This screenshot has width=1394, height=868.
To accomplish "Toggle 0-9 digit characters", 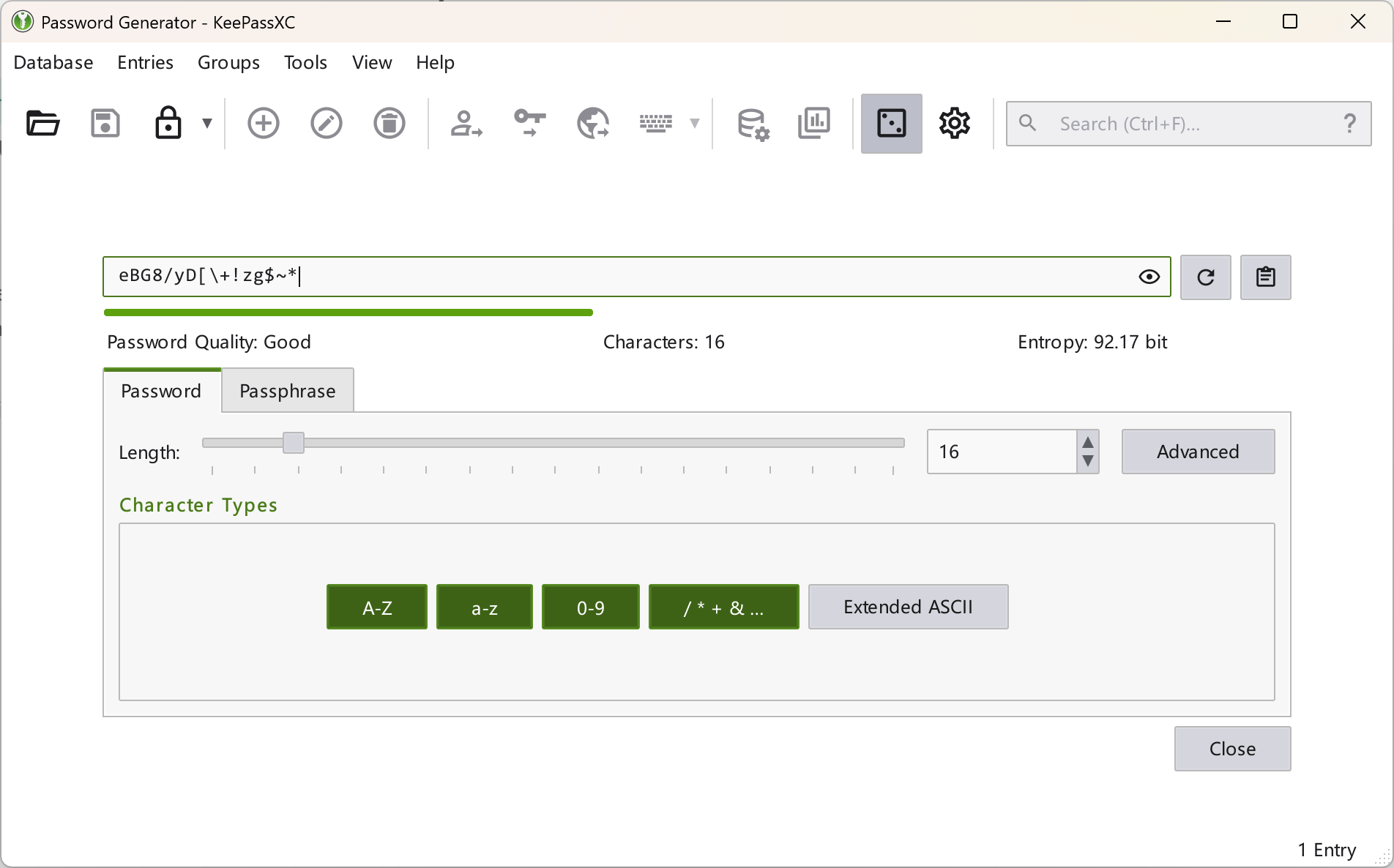I will point(591,607).
